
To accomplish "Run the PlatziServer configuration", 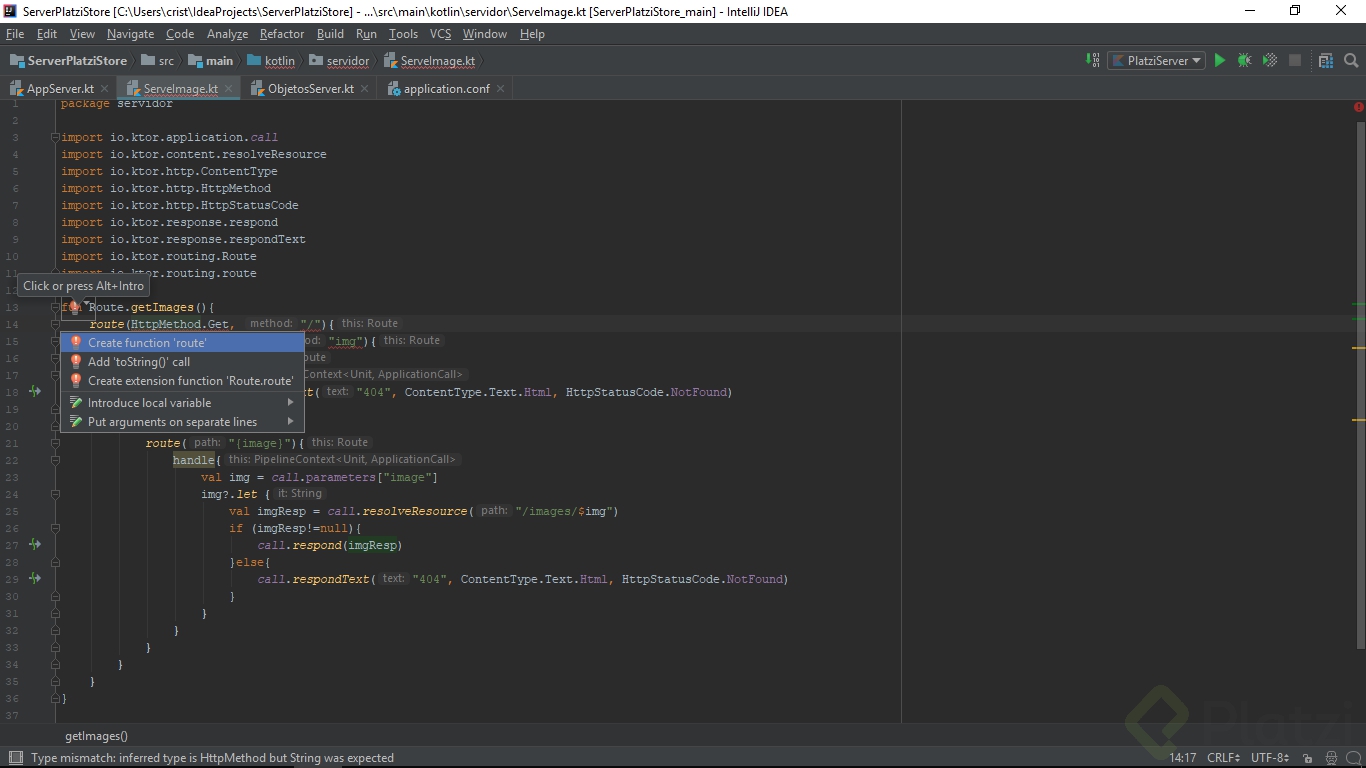I will (1219, 61).
